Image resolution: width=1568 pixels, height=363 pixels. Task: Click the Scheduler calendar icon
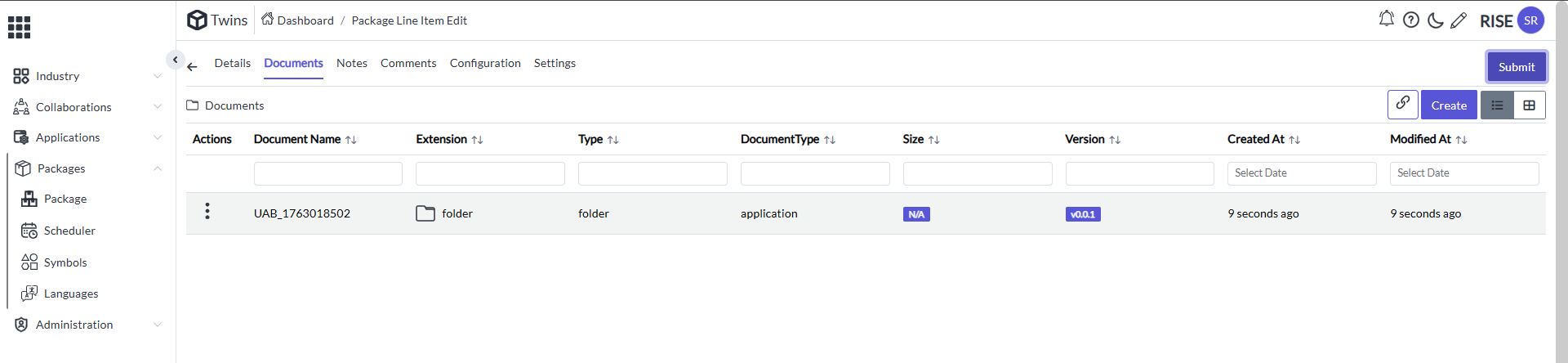click(29, 231)
